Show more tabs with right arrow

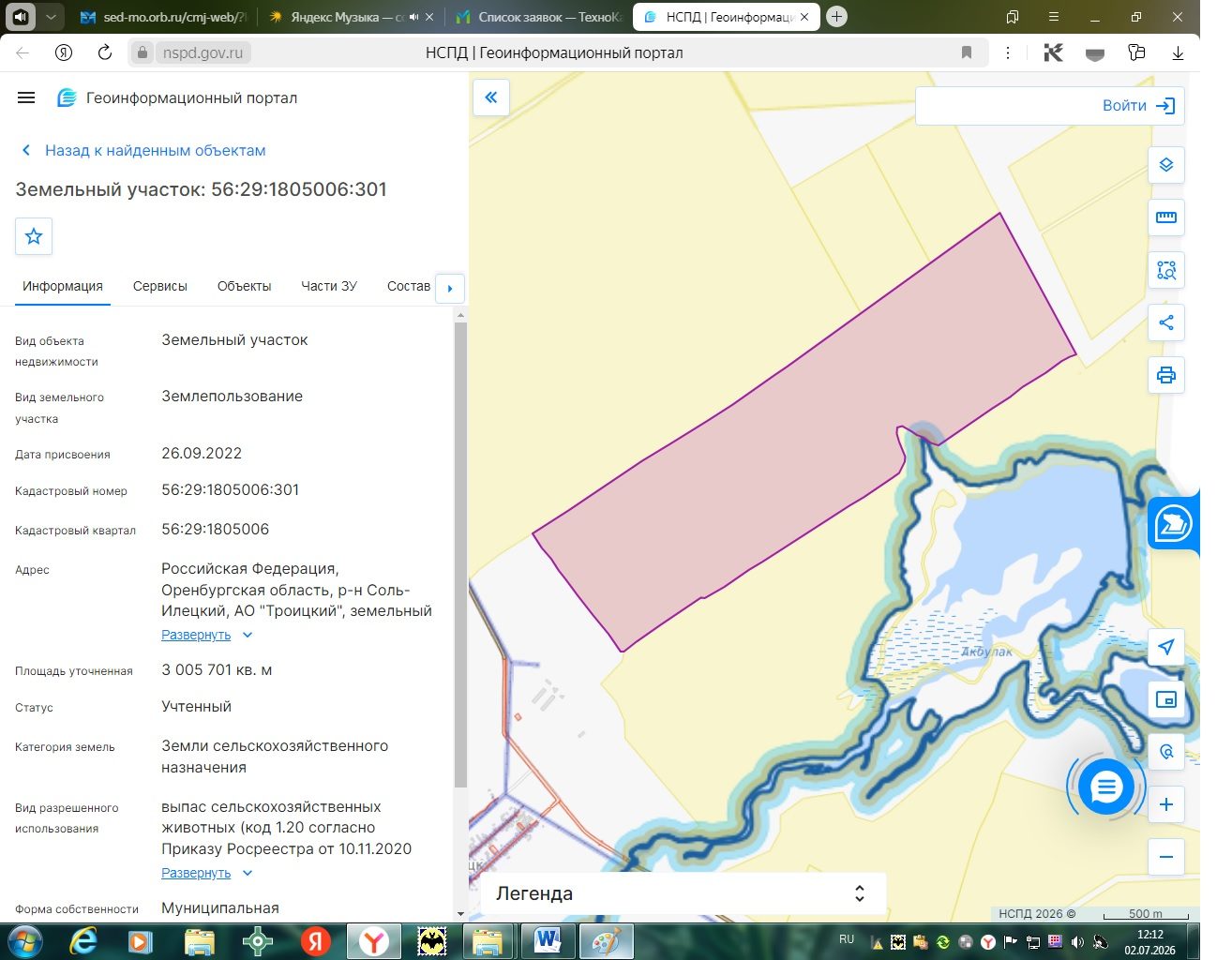pyautogui.click(x=450, y=288)
